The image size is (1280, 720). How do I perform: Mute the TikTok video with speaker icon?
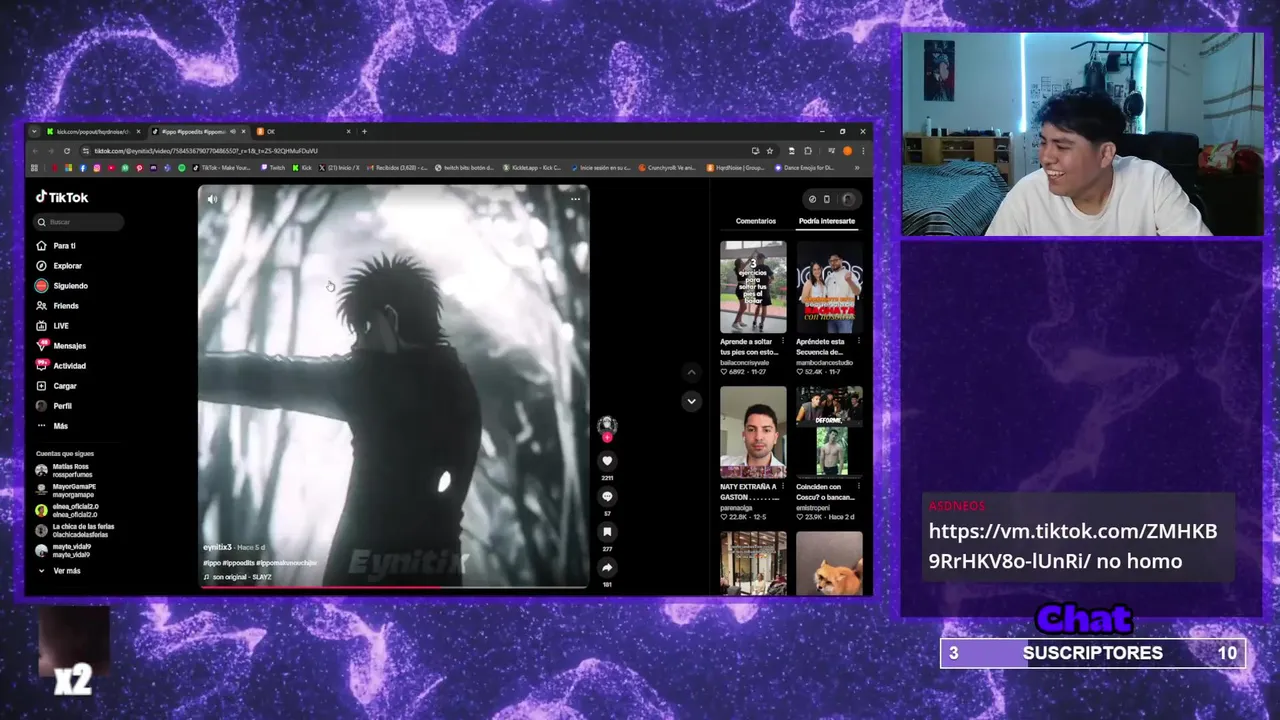(x=212, y=199)
